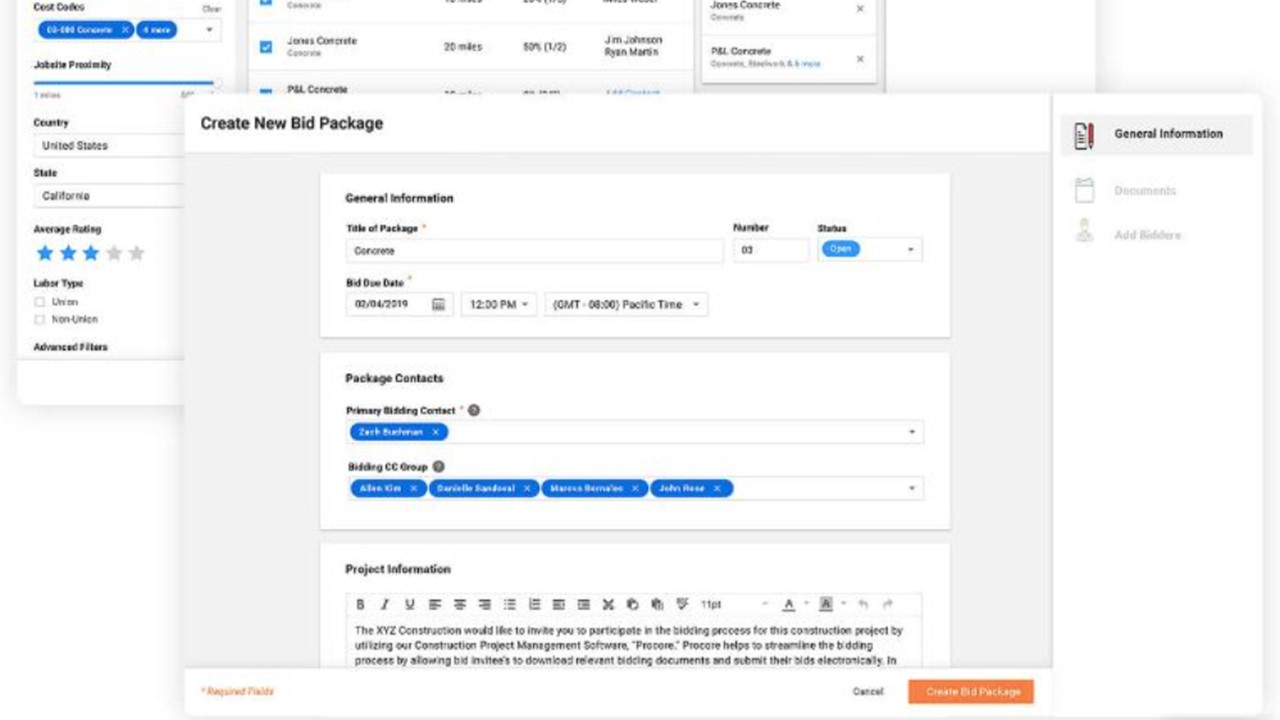
Task: Remove Allen Kim from Bidding CC Group
Action: pyautogui.click(x=413, y=488)
